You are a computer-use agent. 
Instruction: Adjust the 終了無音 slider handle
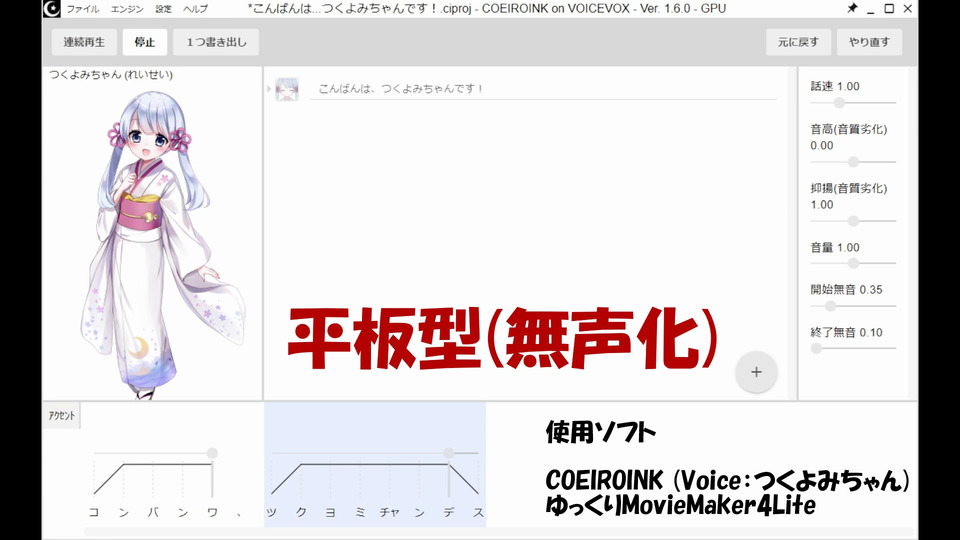pos(816,348)
